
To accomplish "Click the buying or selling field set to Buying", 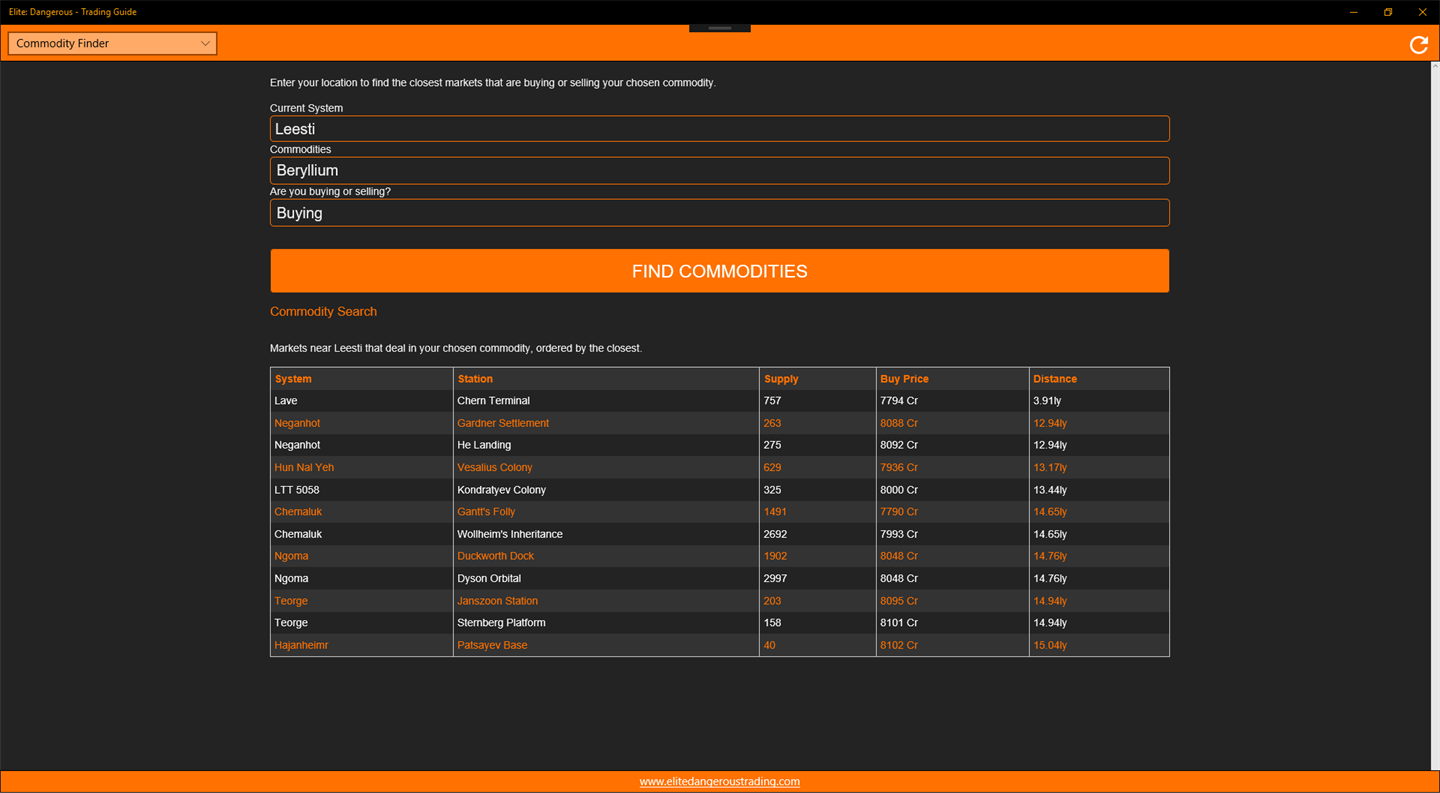I will (719, 212).
